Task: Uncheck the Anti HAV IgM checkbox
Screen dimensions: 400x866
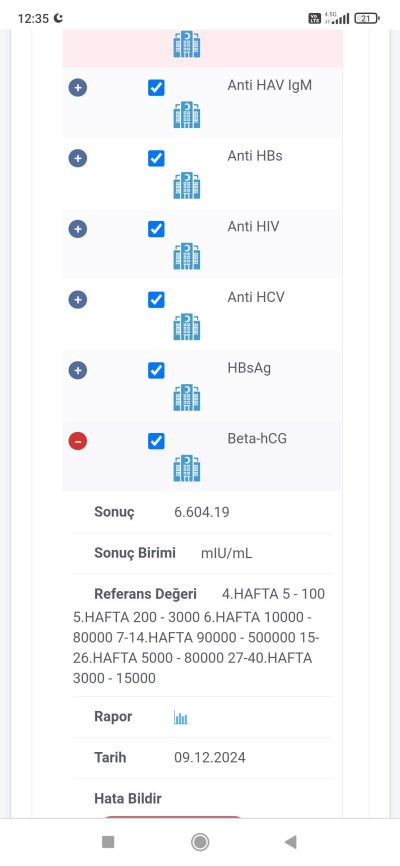Action: click(x=156, y=88)
